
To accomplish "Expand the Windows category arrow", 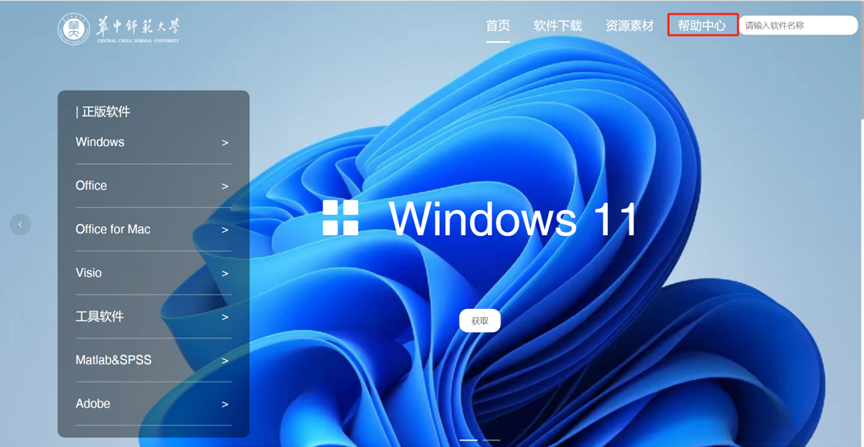I will point(225,143).
